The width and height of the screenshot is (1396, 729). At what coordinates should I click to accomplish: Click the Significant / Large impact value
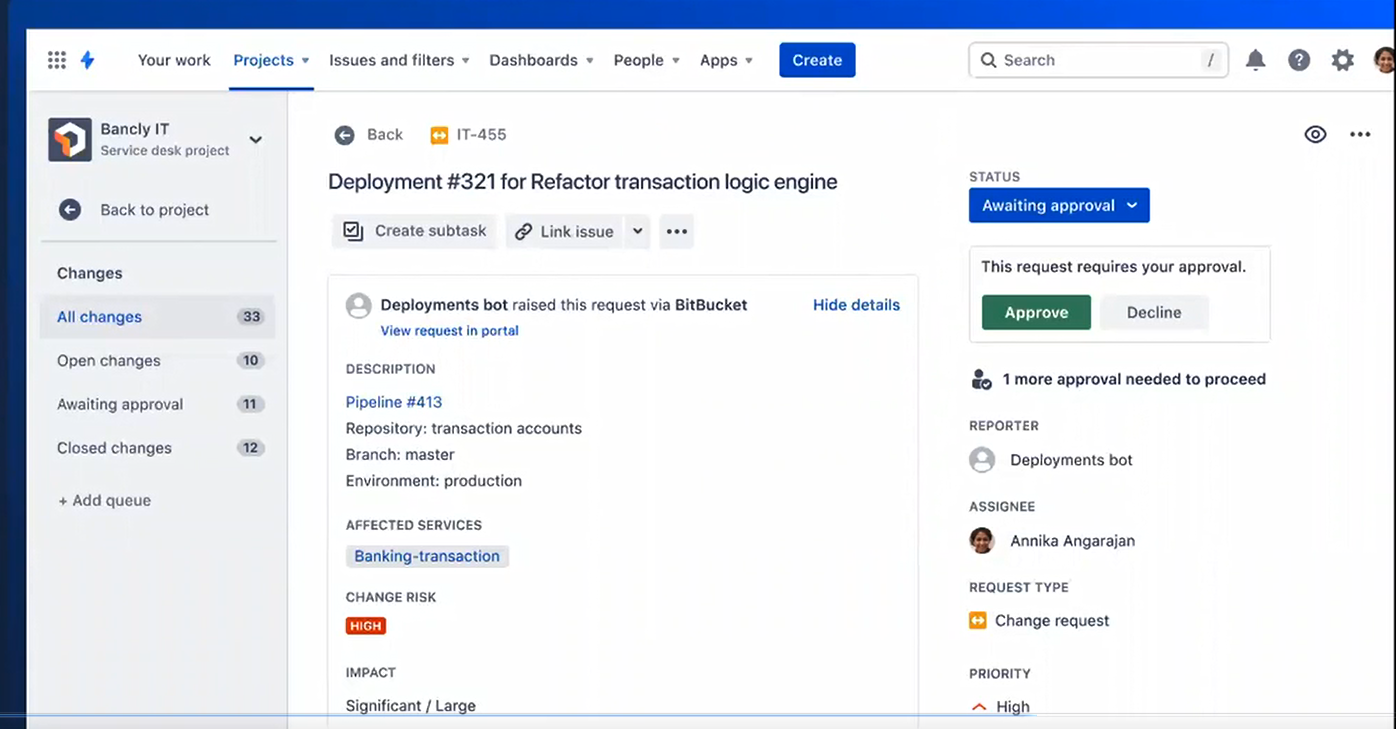(411, 706)
